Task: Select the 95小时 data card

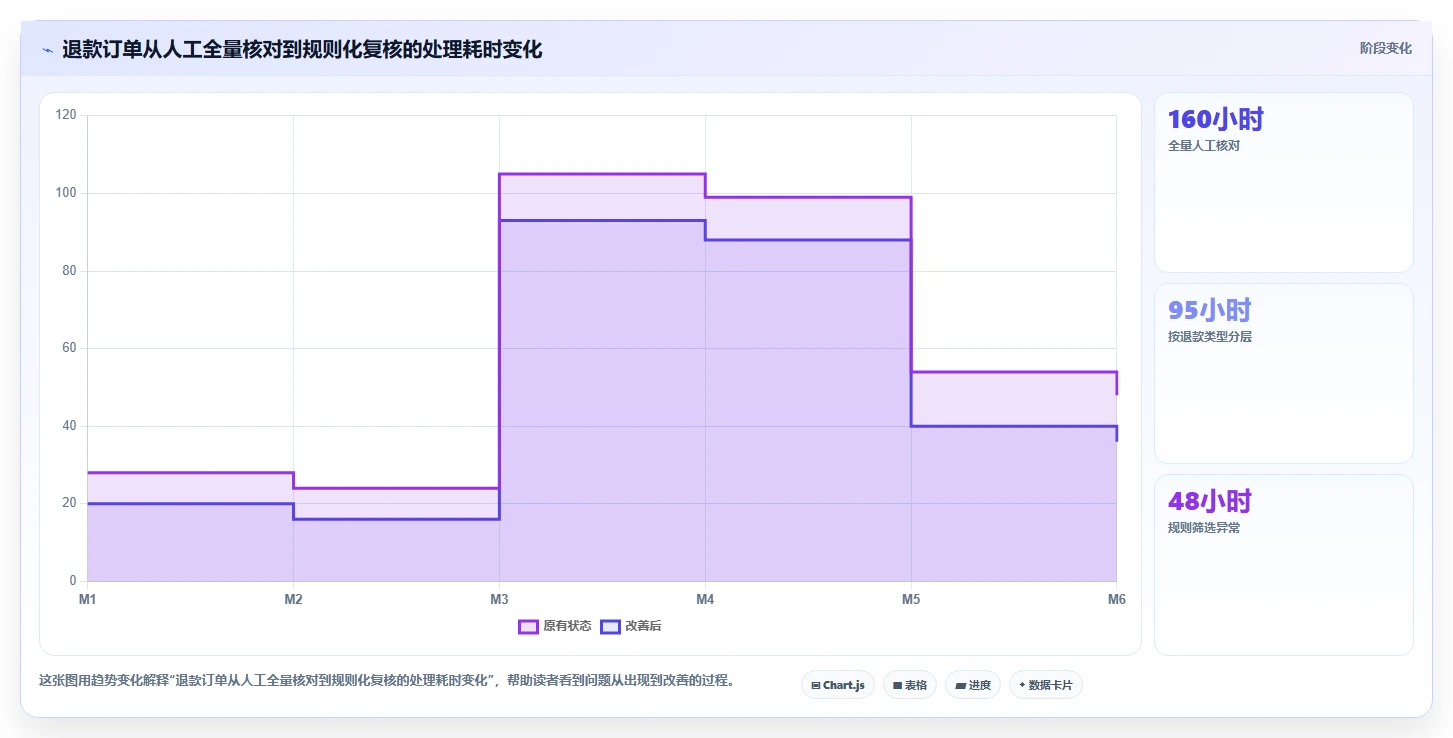Action: [1284, 373]
